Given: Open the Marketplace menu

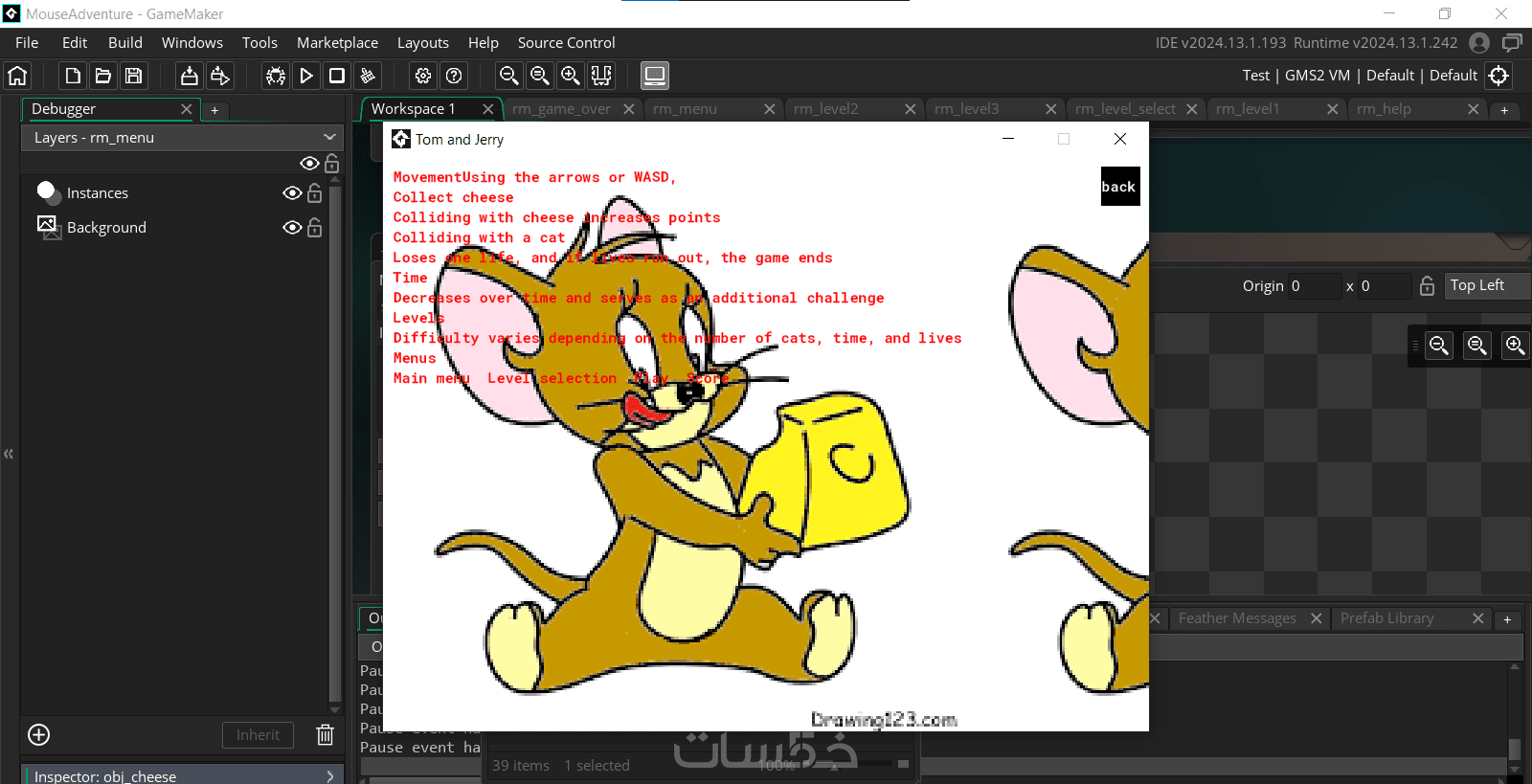Looking at the screenshot, I should [x=337, y=43].
